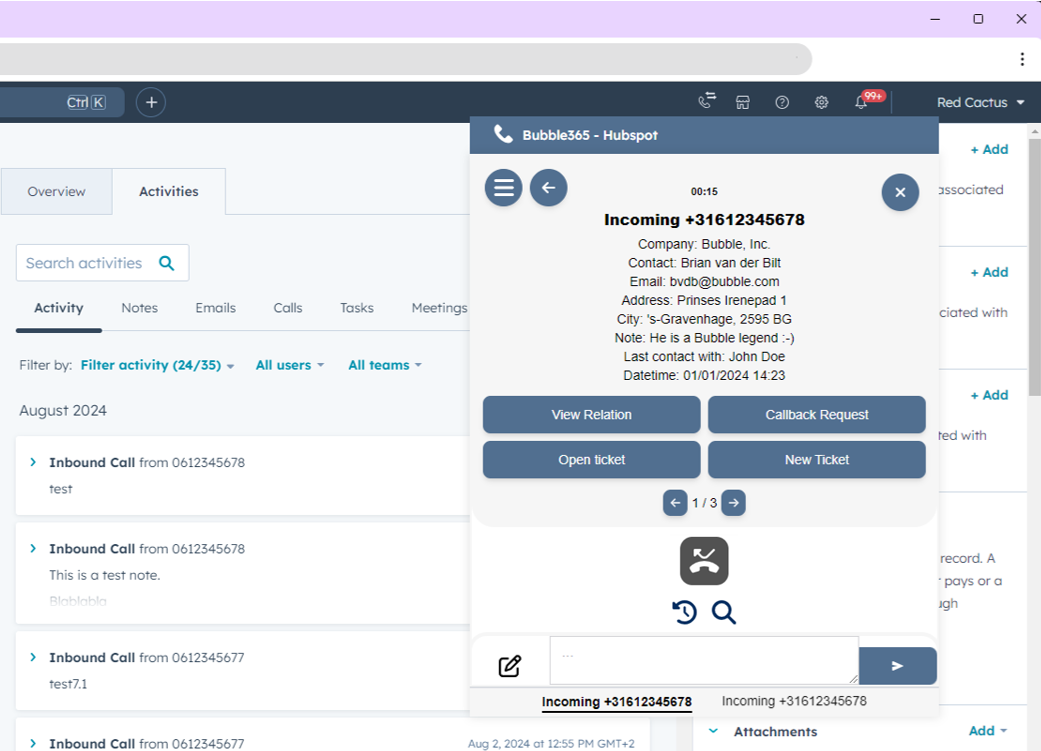Go to next contact match page
Screen dimensions: 1041x751
click(734, 503)
